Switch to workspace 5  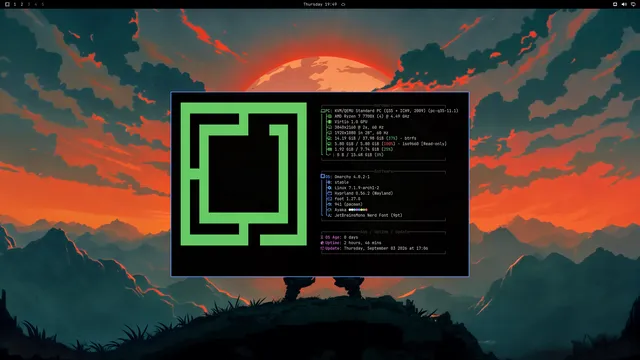point(43,4)
